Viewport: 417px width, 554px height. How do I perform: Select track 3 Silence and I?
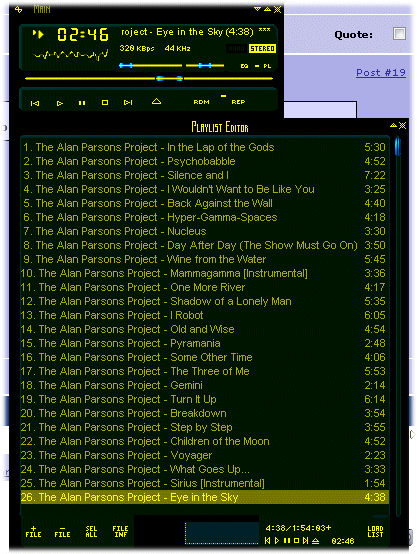pos(205,175)
